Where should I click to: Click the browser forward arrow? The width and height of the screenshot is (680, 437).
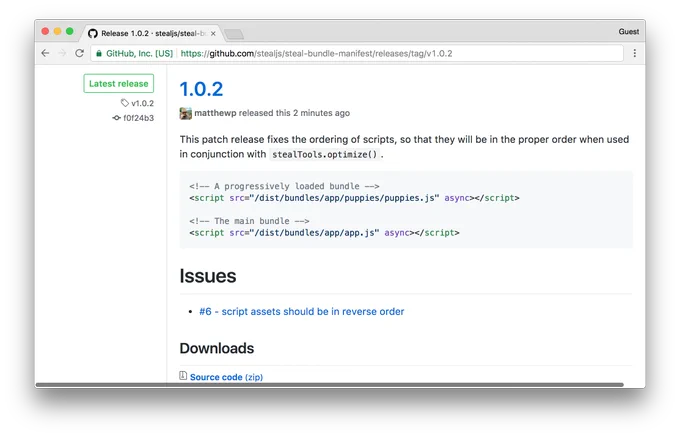coord(62,53)
